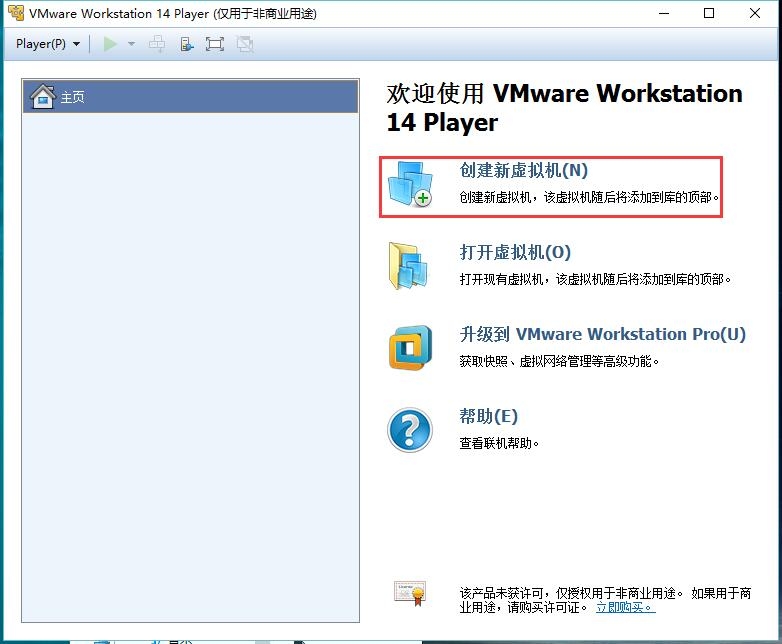Click the blue question mark help icon
The height and width of the screenshot is (644, 782).
click(410, 430)
